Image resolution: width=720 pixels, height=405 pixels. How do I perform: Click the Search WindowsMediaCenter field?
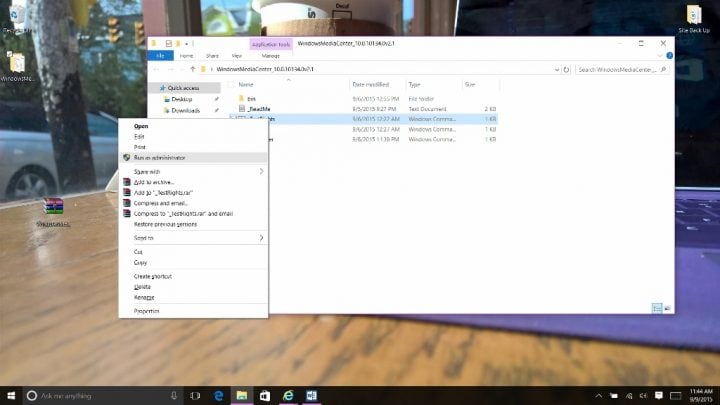point(622,69)
